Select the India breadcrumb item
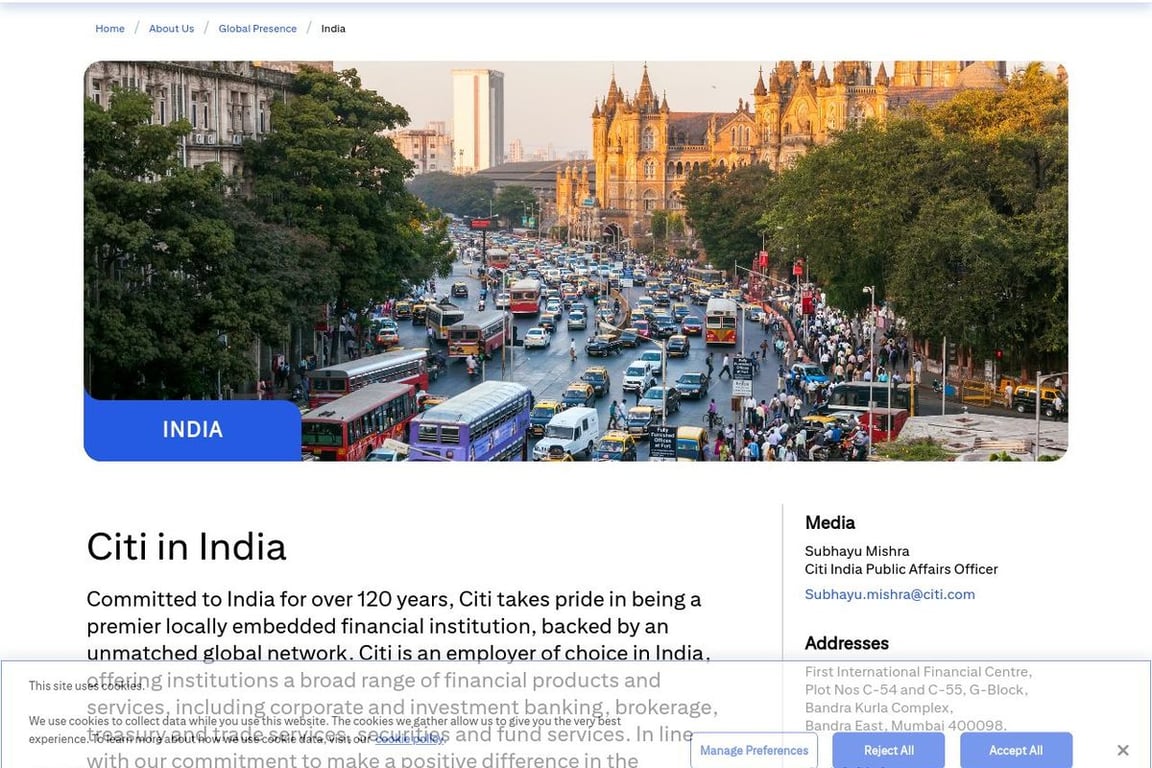1152x768 pixels. pyautogui.click(x=333, y=29)
